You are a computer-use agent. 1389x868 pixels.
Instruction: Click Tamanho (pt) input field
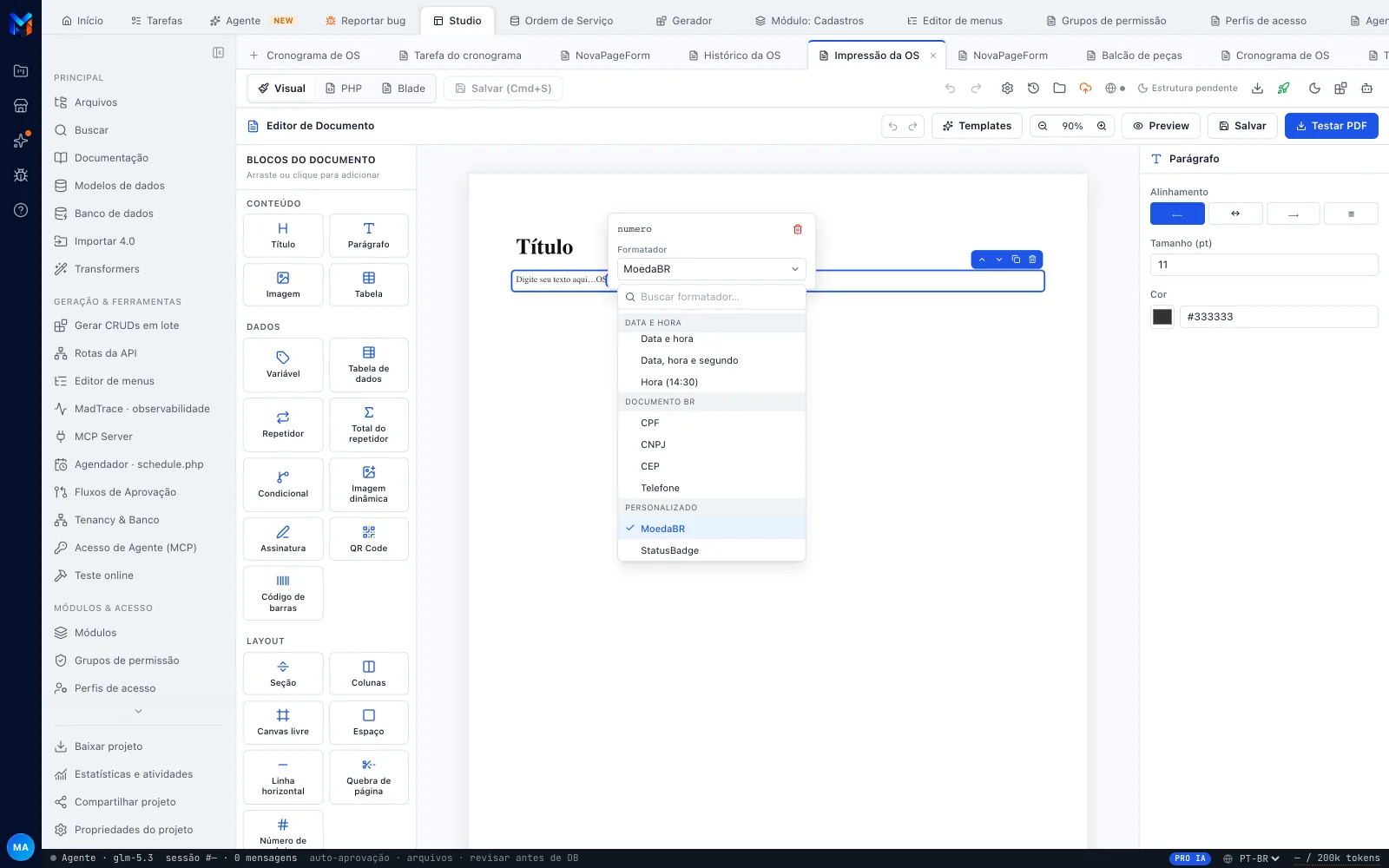tap(1264, 265)
